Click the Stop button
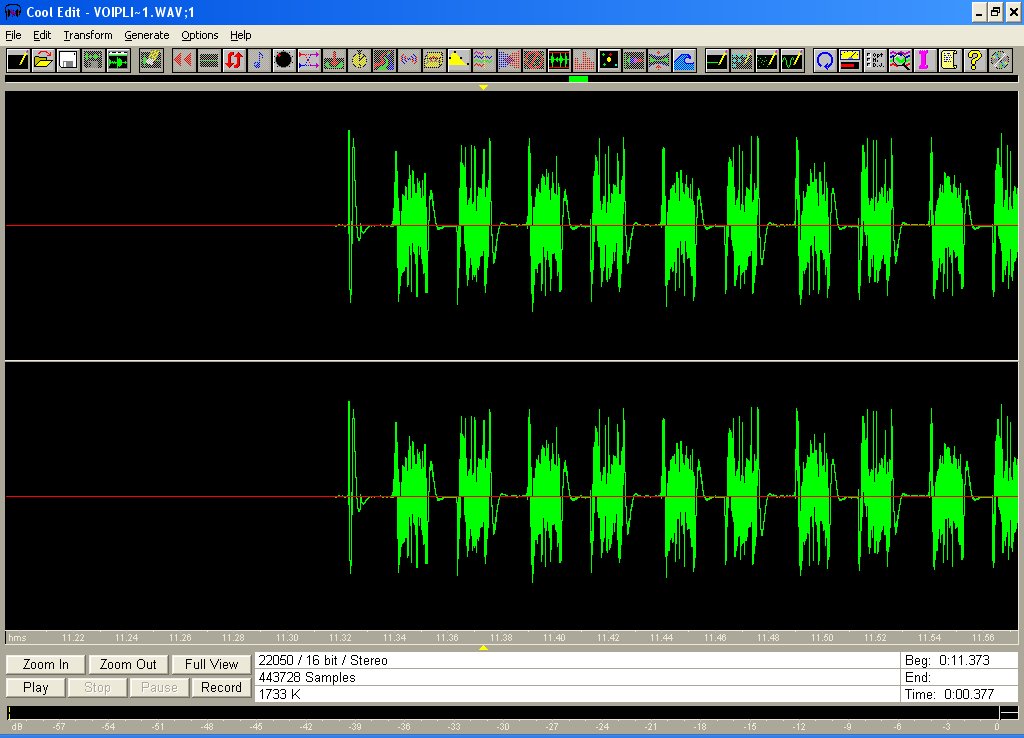The image size is (1024, 738). pos(97,687)
